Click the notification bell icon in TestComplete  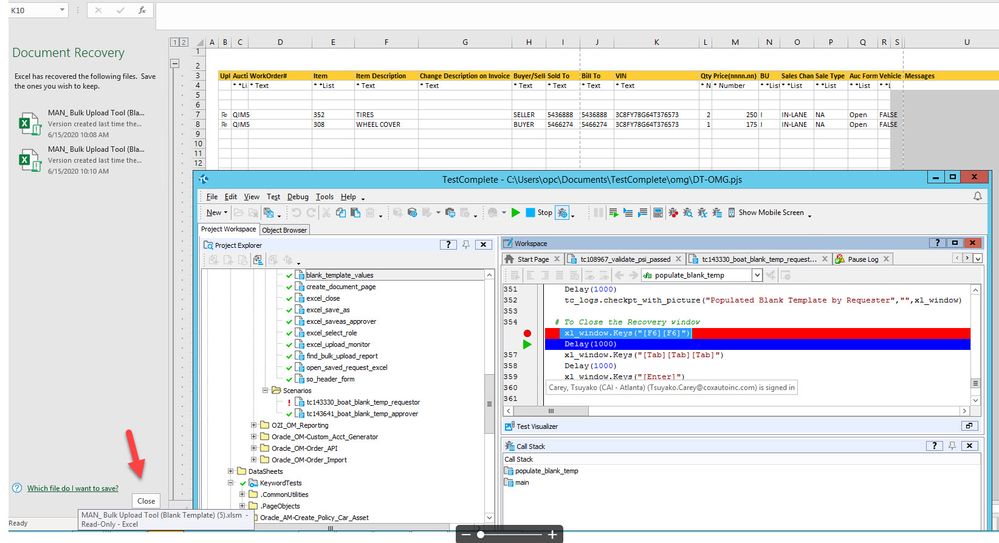977,197
